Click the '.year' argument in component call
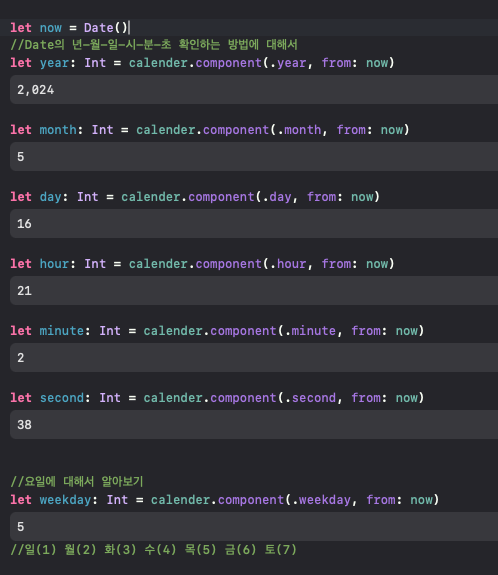498x575 pixels. pyautogui.click(x=288, y=63)
